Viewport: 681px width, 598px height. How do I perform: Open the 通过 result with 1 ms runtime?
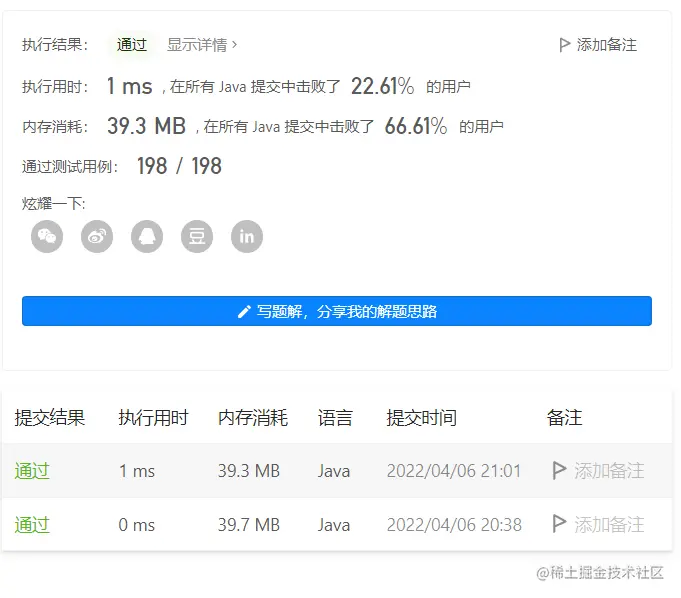[x=32, y=471]
